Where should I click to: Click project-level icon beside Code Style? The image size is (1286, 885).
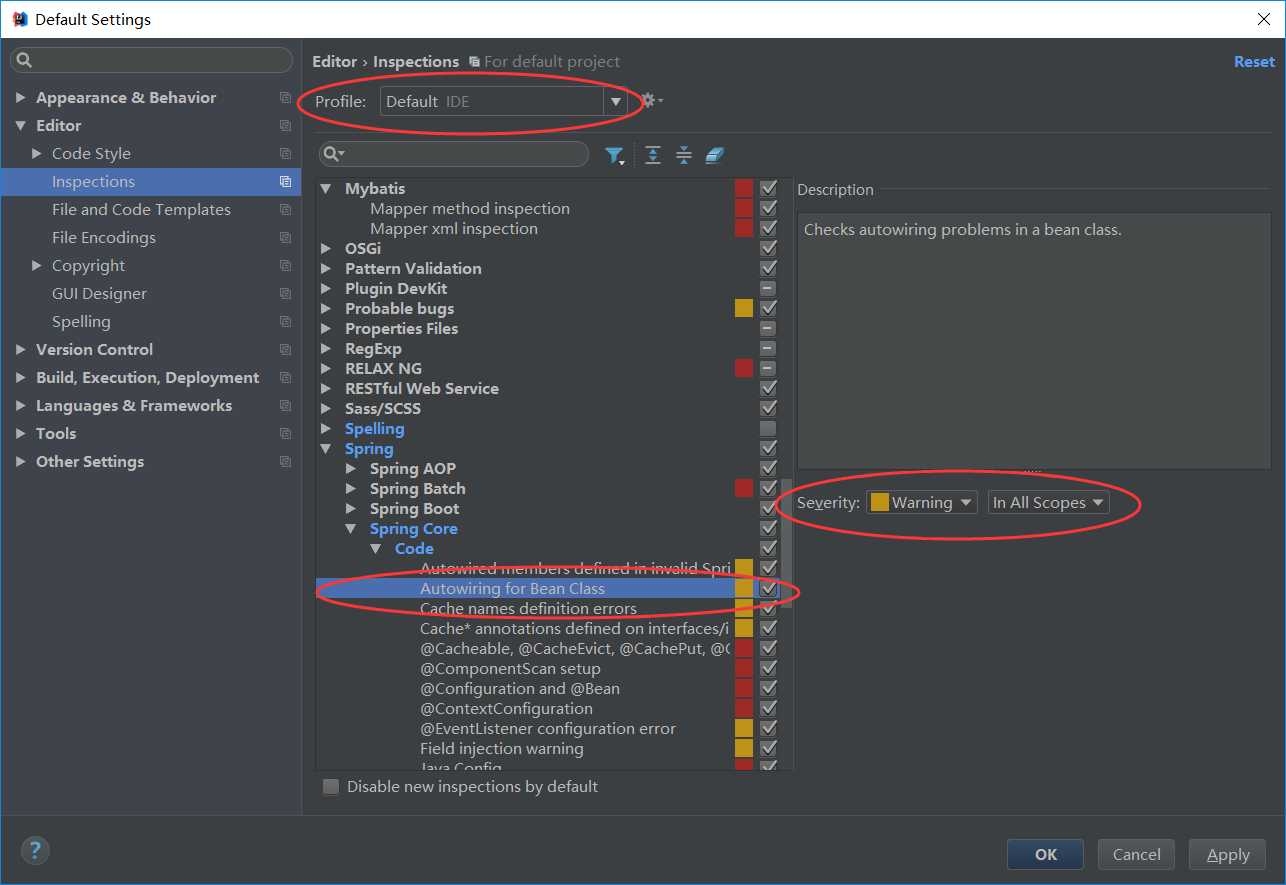285,154
